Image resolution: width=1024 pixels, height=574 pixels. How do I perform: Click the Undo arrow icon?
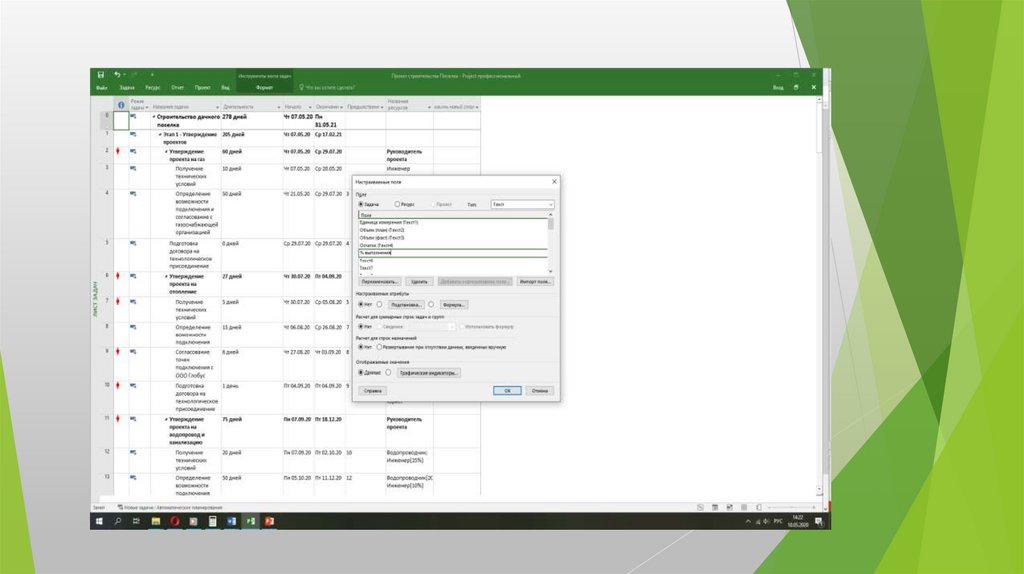116,75
